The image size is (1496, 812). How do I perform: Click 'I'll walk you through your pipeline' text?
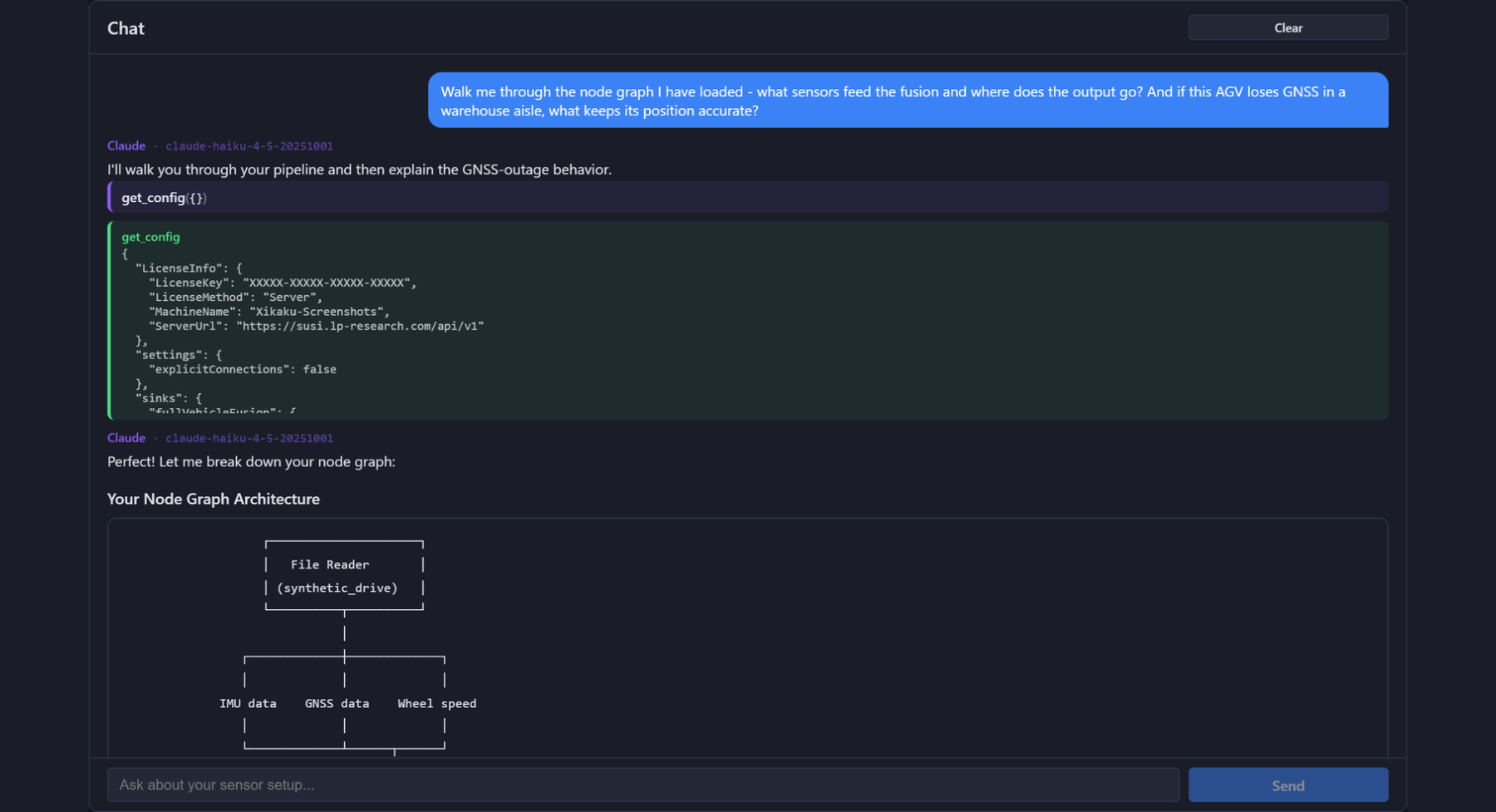(x=359, y=170)
